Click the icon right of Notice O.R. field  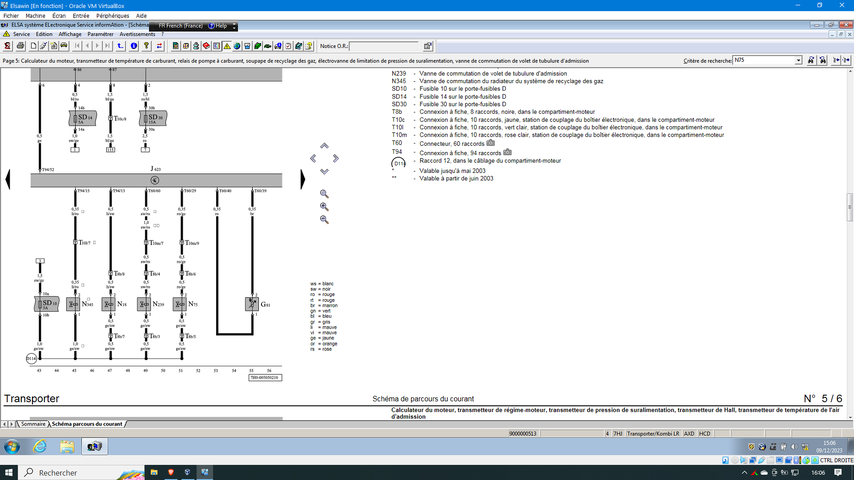(x=428, y=46)
